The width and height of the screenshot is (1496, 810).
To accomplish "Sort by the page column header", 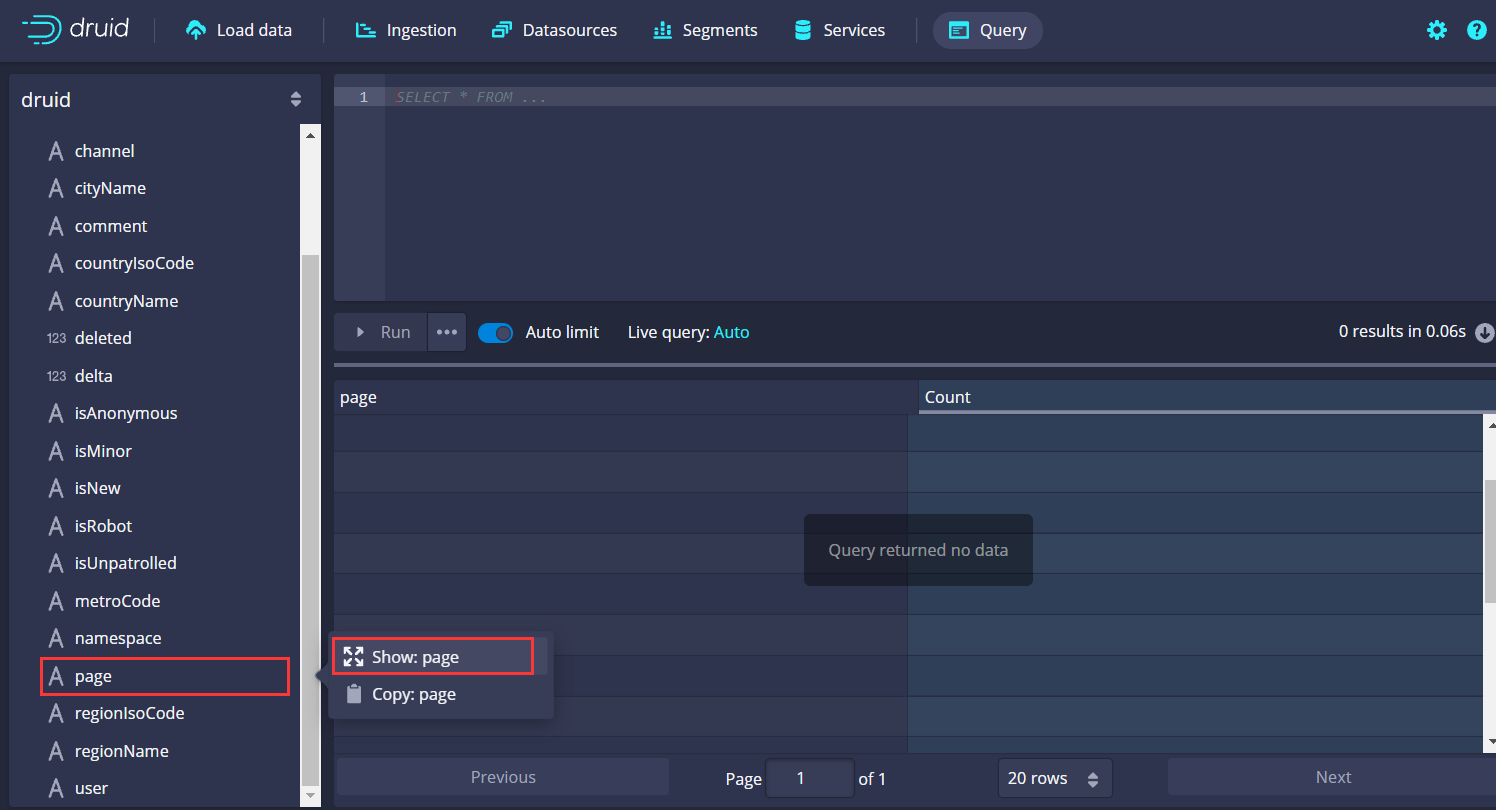I will point(626,397).
